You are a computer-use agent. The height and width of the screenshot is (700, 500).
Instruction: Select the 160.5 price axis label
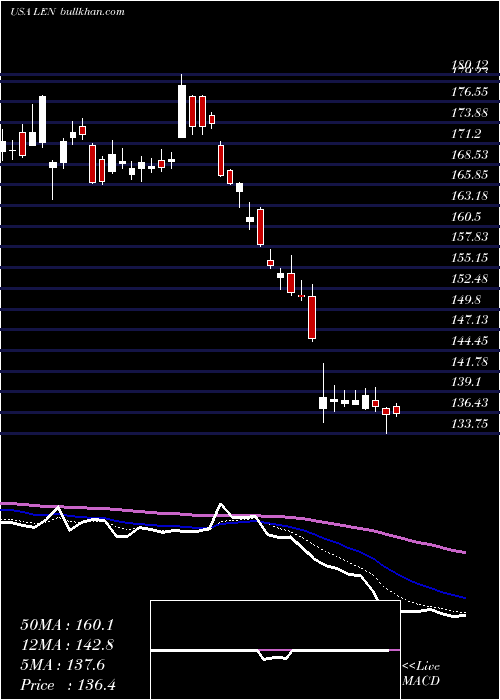coord(467,217)
